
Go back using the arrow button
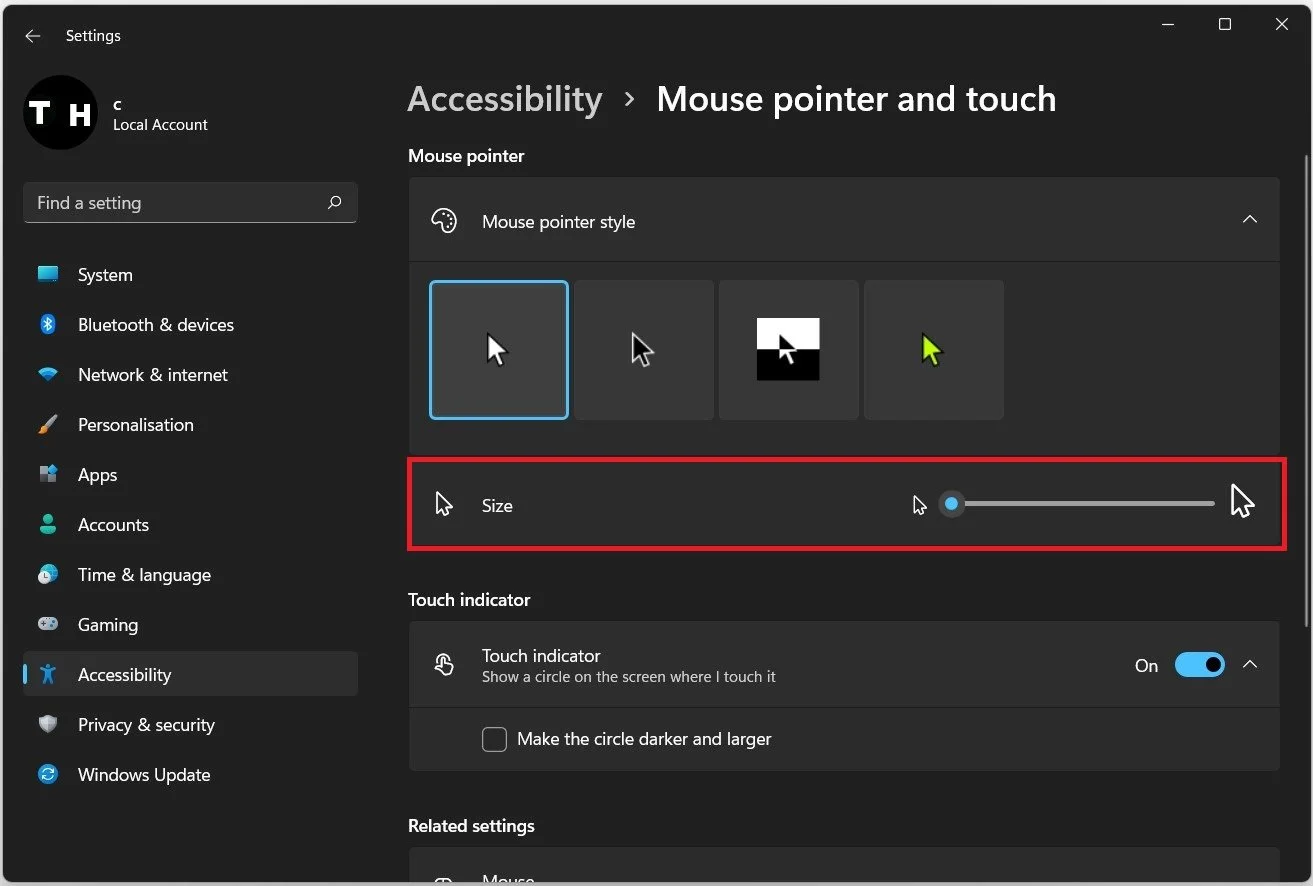click(32, 35)
